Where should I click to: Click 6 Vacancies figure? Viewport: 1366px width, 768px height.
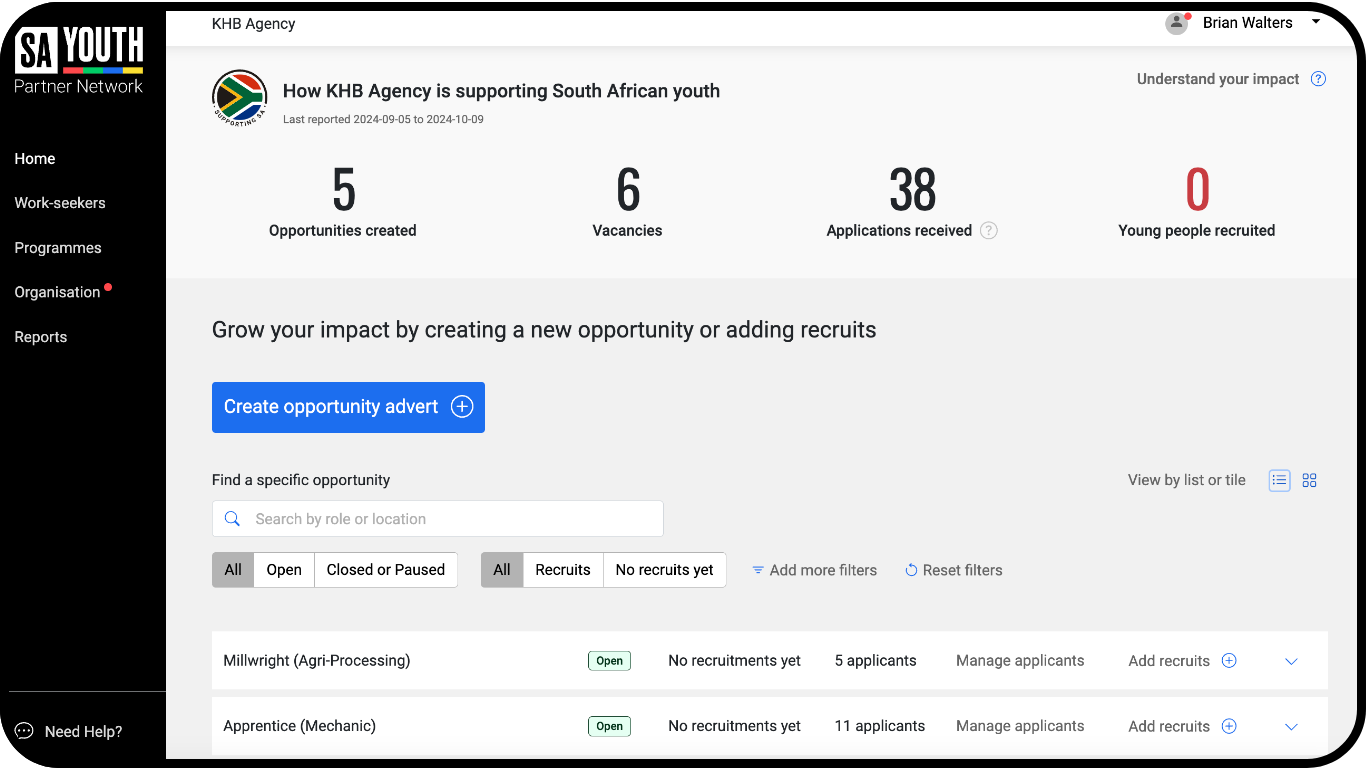pyautogui.click(x=628, y=190)
